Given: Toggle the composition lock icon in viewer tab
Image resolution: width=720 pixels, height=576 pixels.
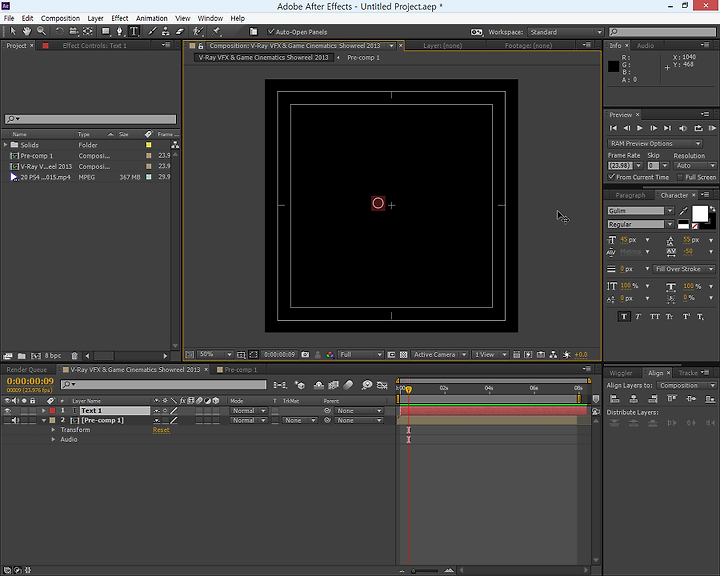Looking at the screenshot, I should [x=201, y=45].
